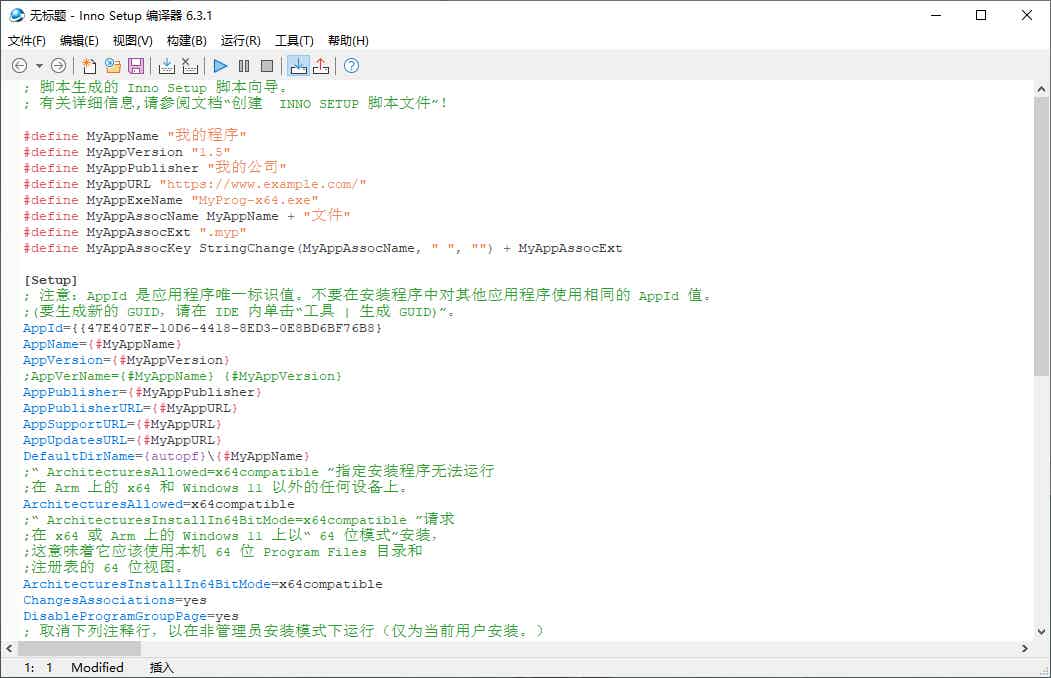Image resolution: width=1051 pixels, height=678 pixels.
Task: Click the vertical scrollbar down arrow
Action: (1041, 631)
